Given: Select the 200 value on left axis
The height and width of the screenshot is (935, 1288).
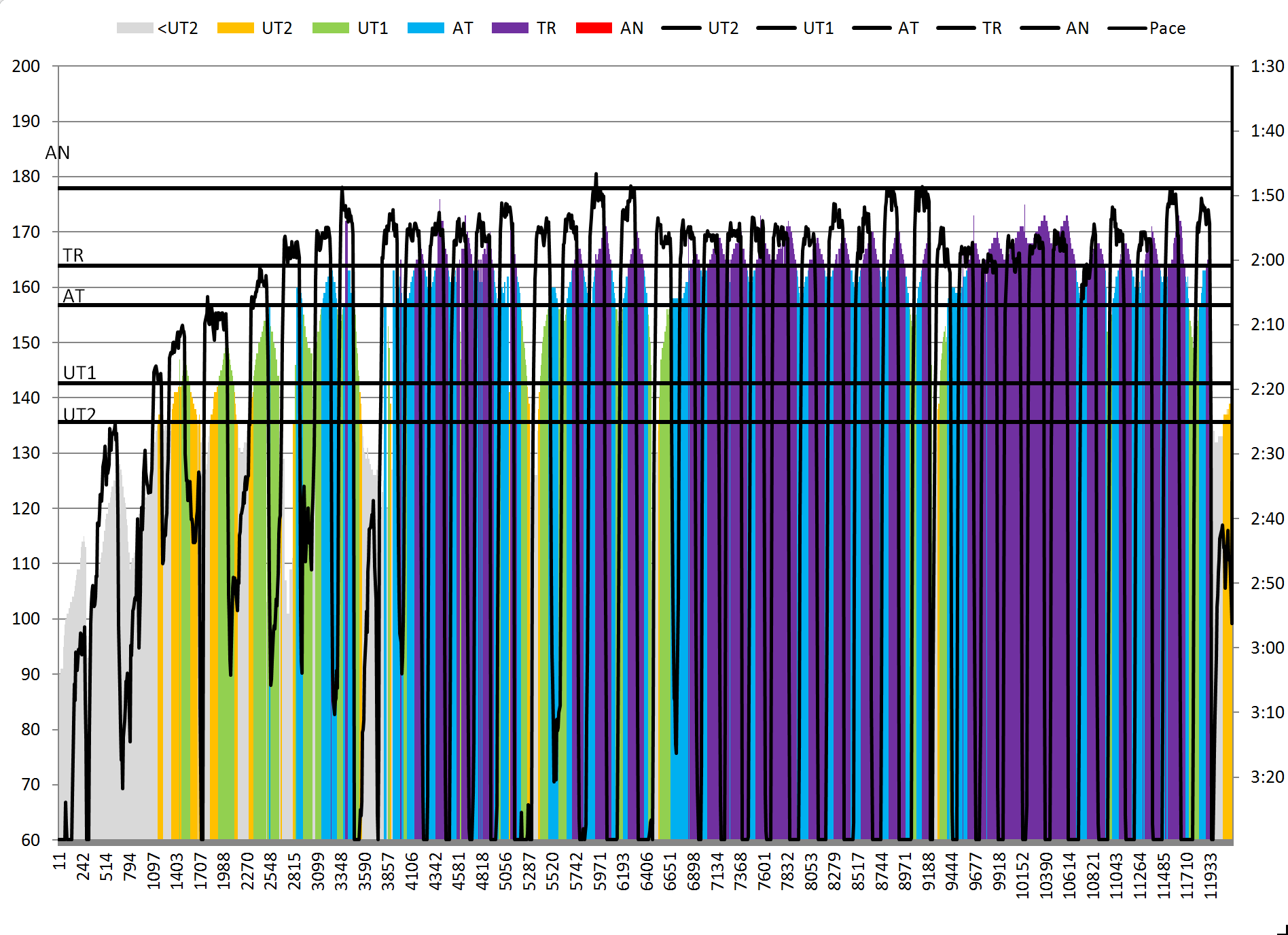Looking at the screenshot, I should (26, 66).
